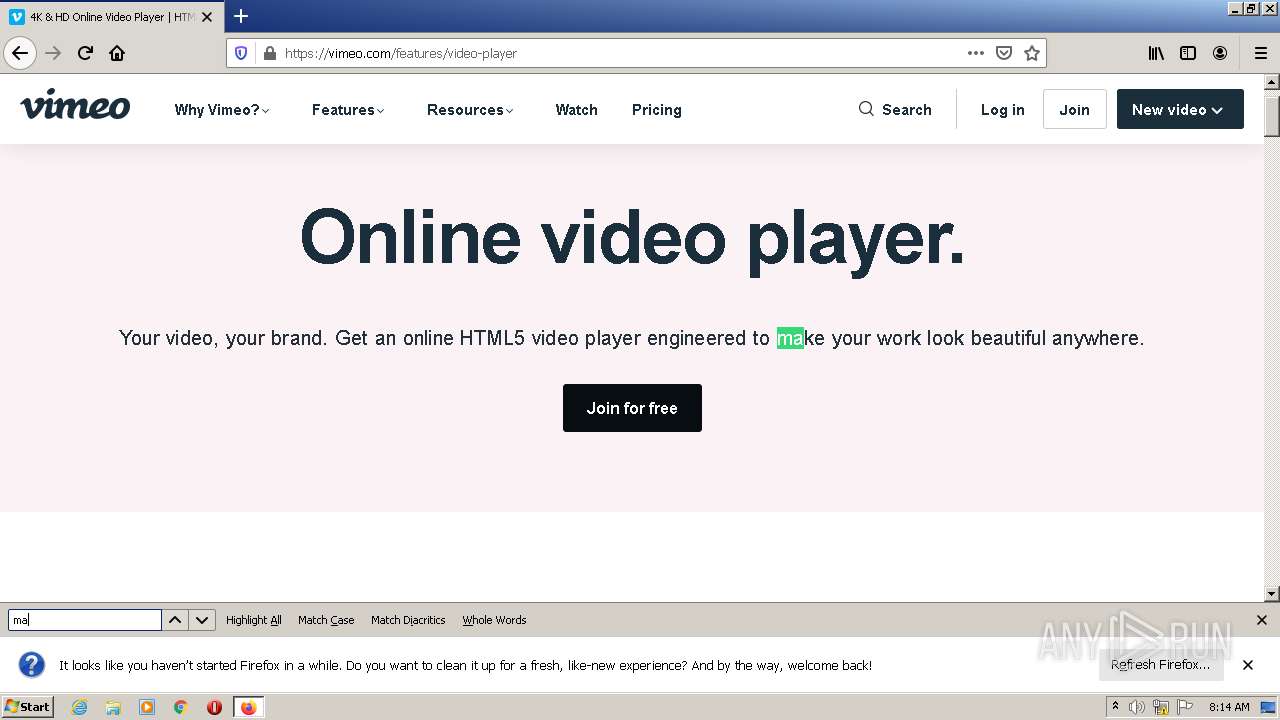Click the find bar text field
Screen dimensions: 1280x720
pos(85,620)
